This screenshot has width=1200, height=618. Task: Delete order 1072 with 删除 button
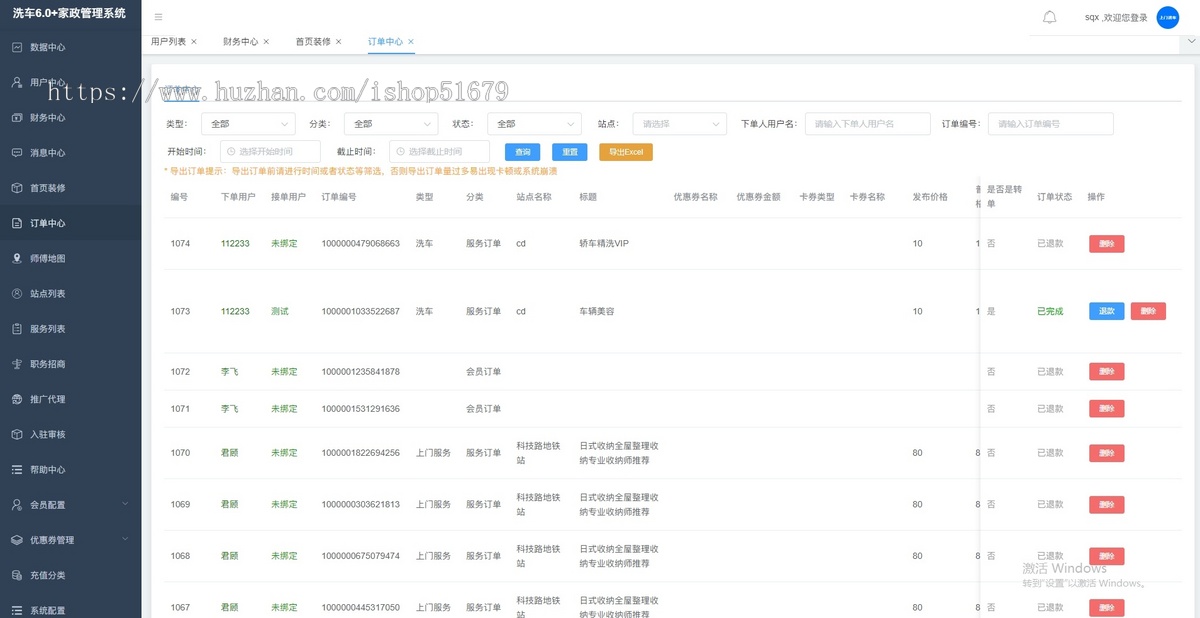pos(1107,371)
